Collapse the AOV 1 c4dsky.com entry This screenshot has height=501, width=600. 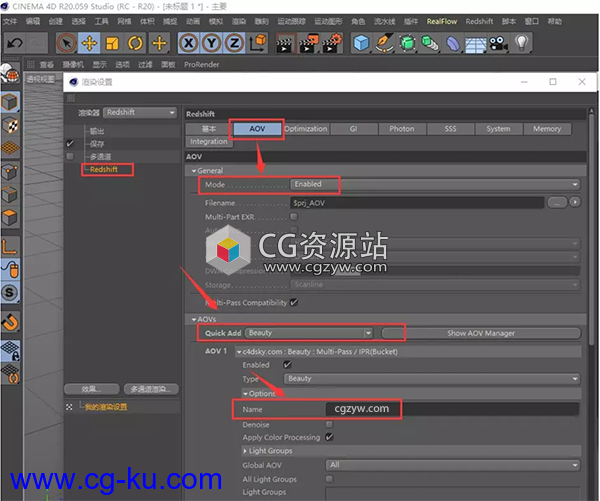tap(239, 352)
